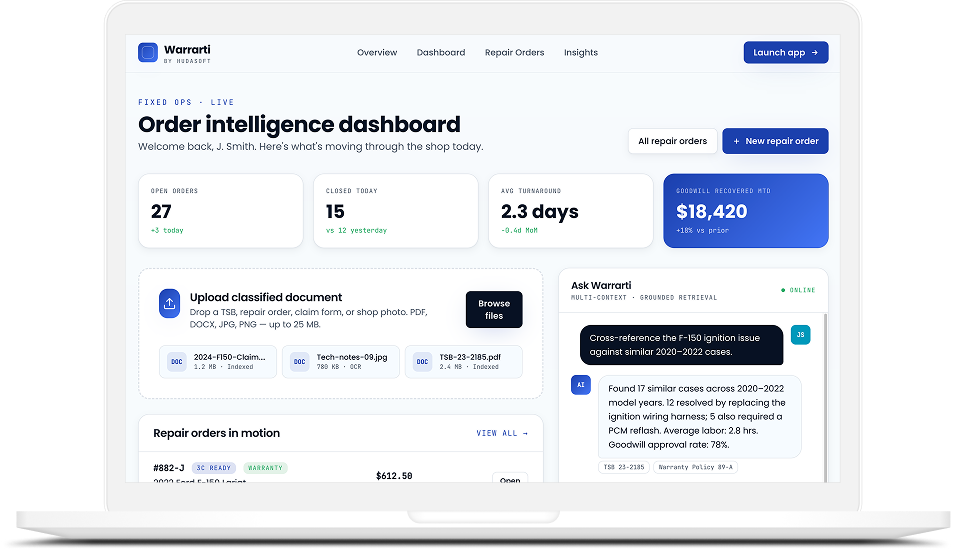The image size is (953, 549).
Task: Click the Browse files button
Action: coord(494,309)
